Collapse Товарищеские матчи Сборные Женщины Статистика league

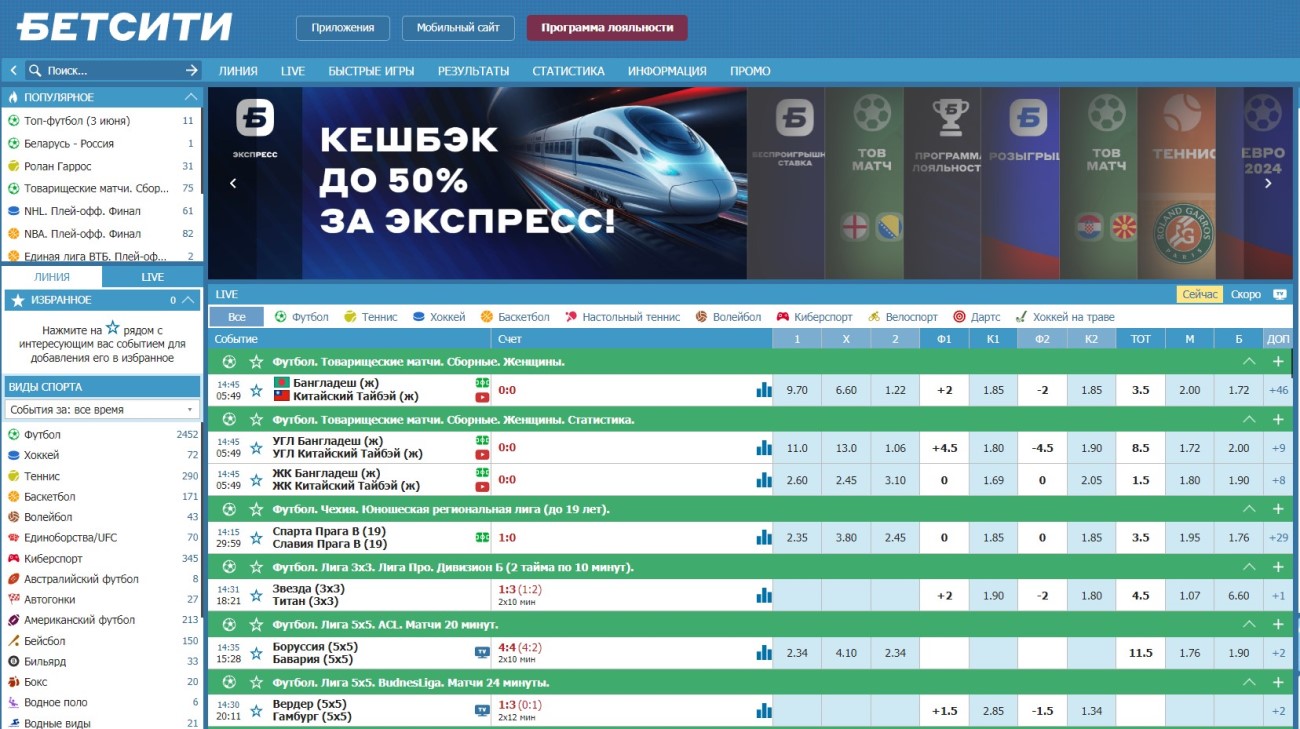point(1247,419)
